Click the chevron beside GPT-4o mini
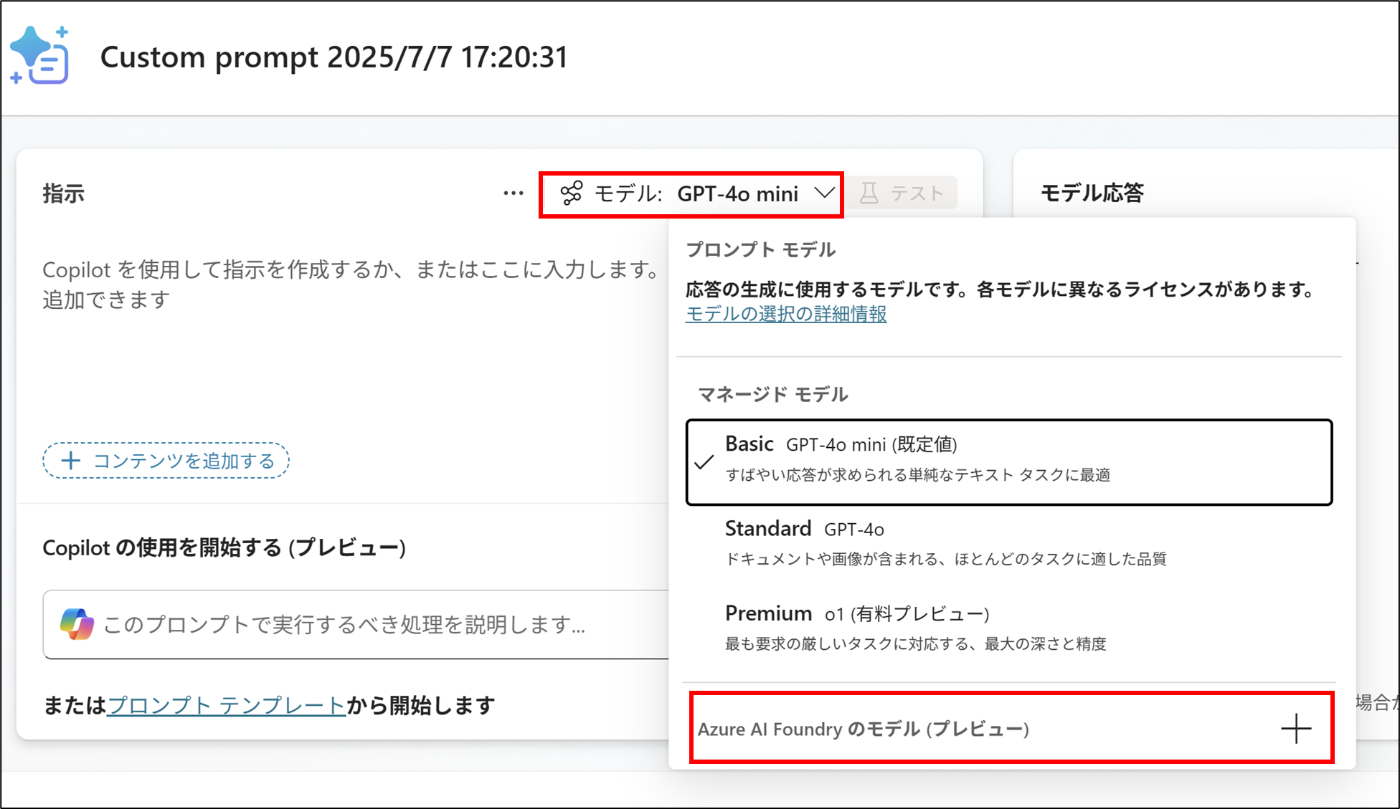 (825, 194)
